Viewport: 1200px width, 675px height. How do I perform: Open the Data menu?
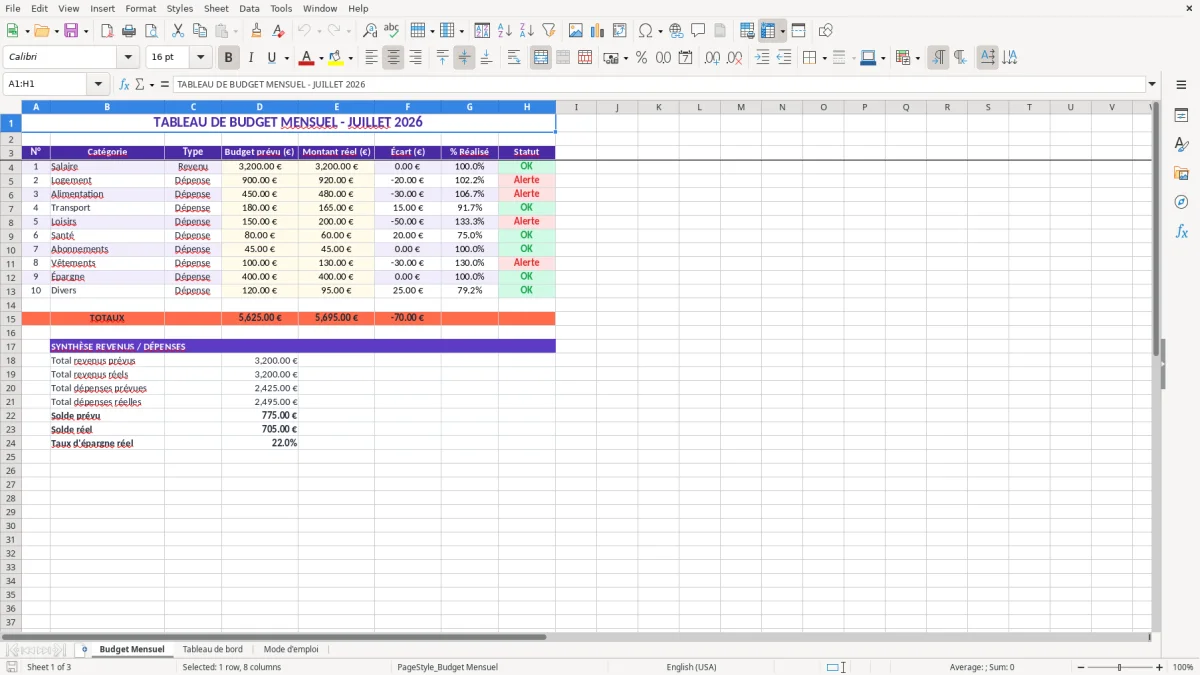pyautogui.click(x=249, y=8)
